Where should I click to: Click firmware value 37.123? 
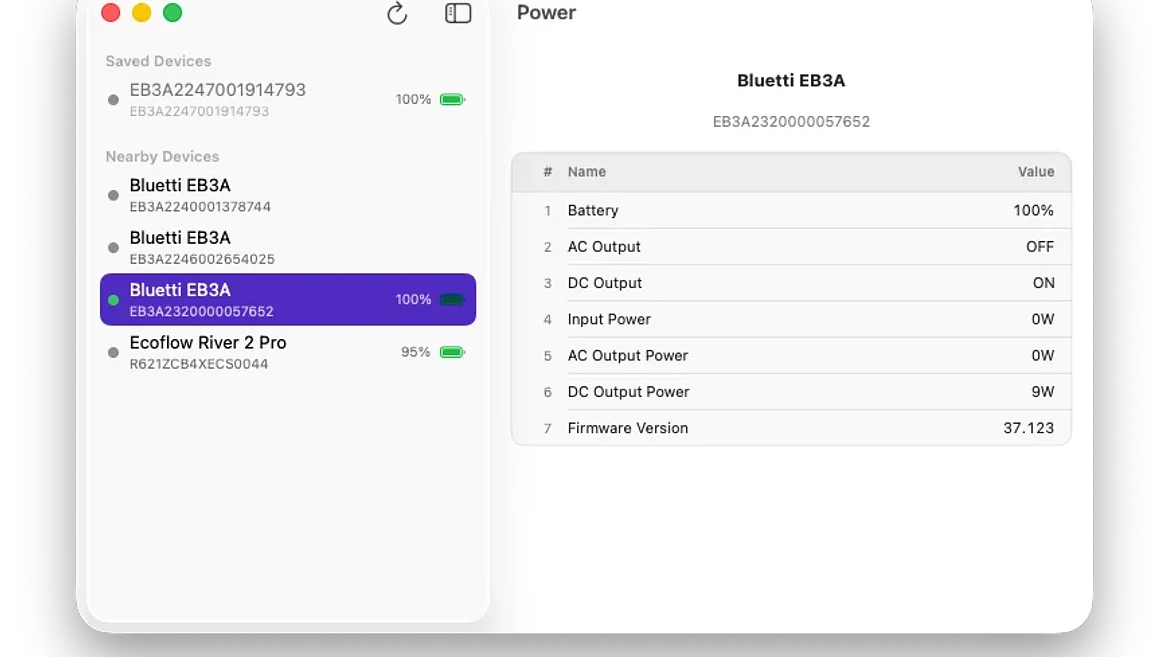tap(1029, 428)
